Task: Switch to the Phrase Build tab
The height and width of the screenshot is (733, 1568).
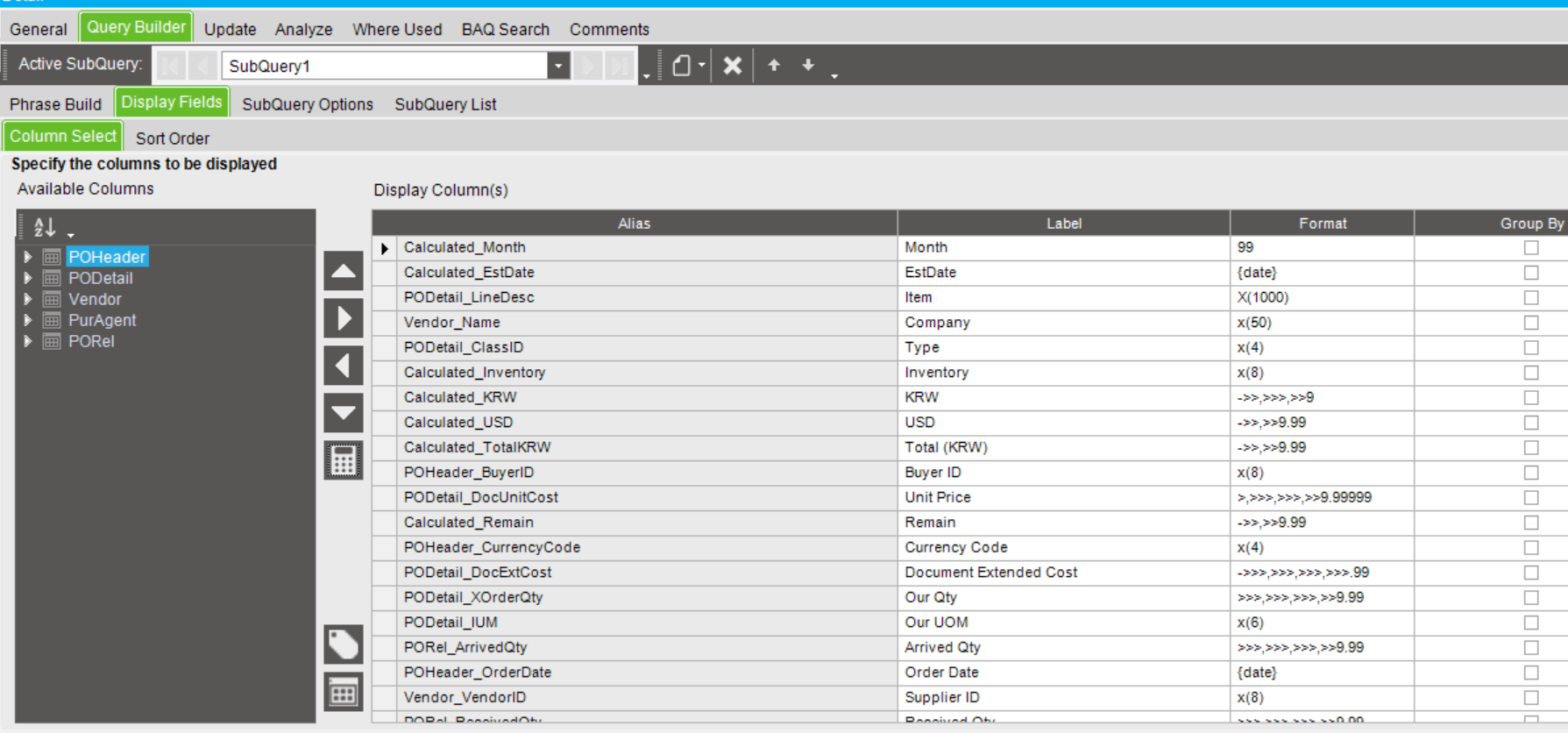Action: click(x=56, y=104)
